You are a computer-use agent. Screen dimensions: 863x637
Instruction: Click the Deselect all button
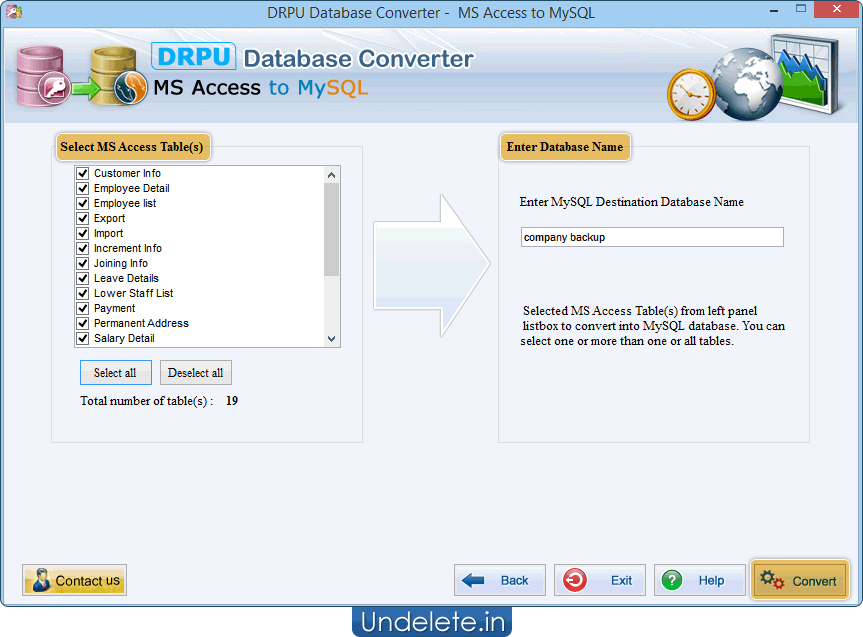coord(195,373)
